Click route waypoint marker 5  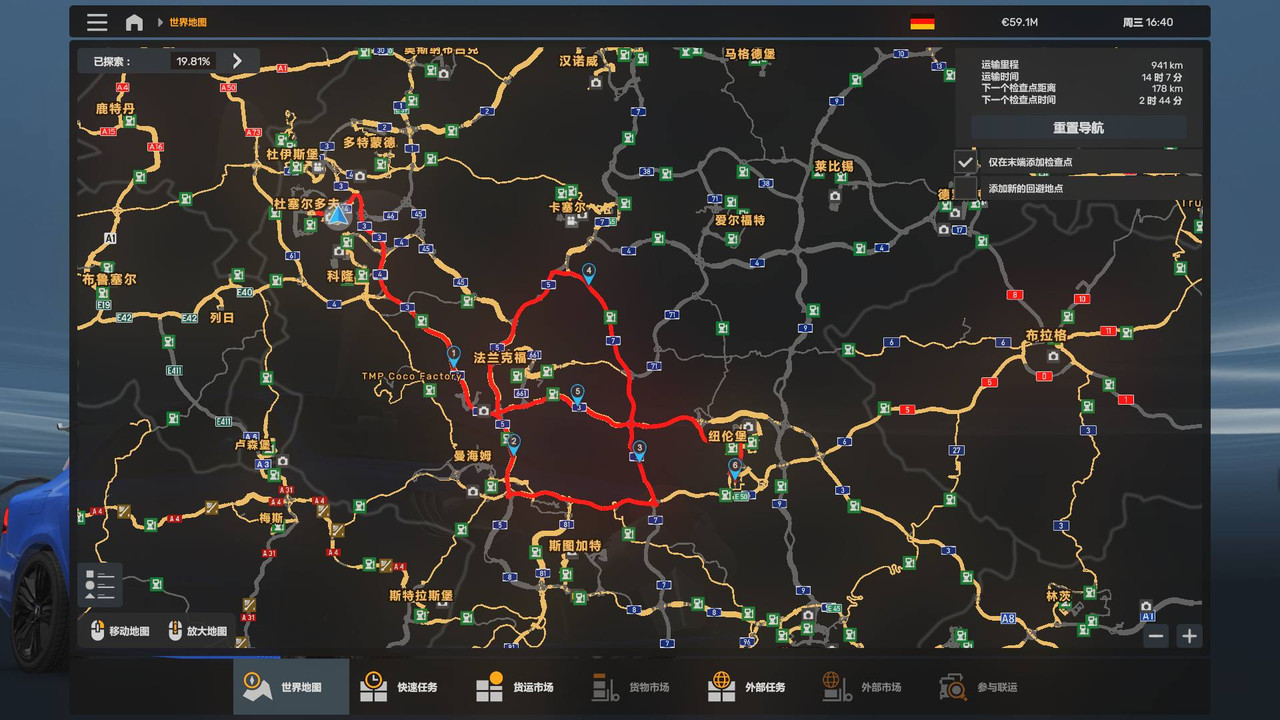coord(577,395)
